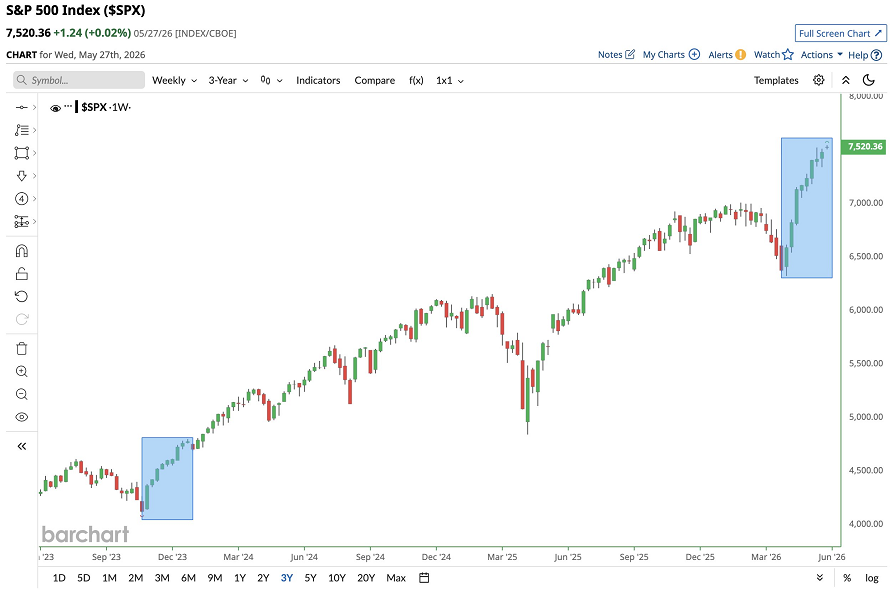
Task: Select the rectangle shape tool
Action: [22, 153]
